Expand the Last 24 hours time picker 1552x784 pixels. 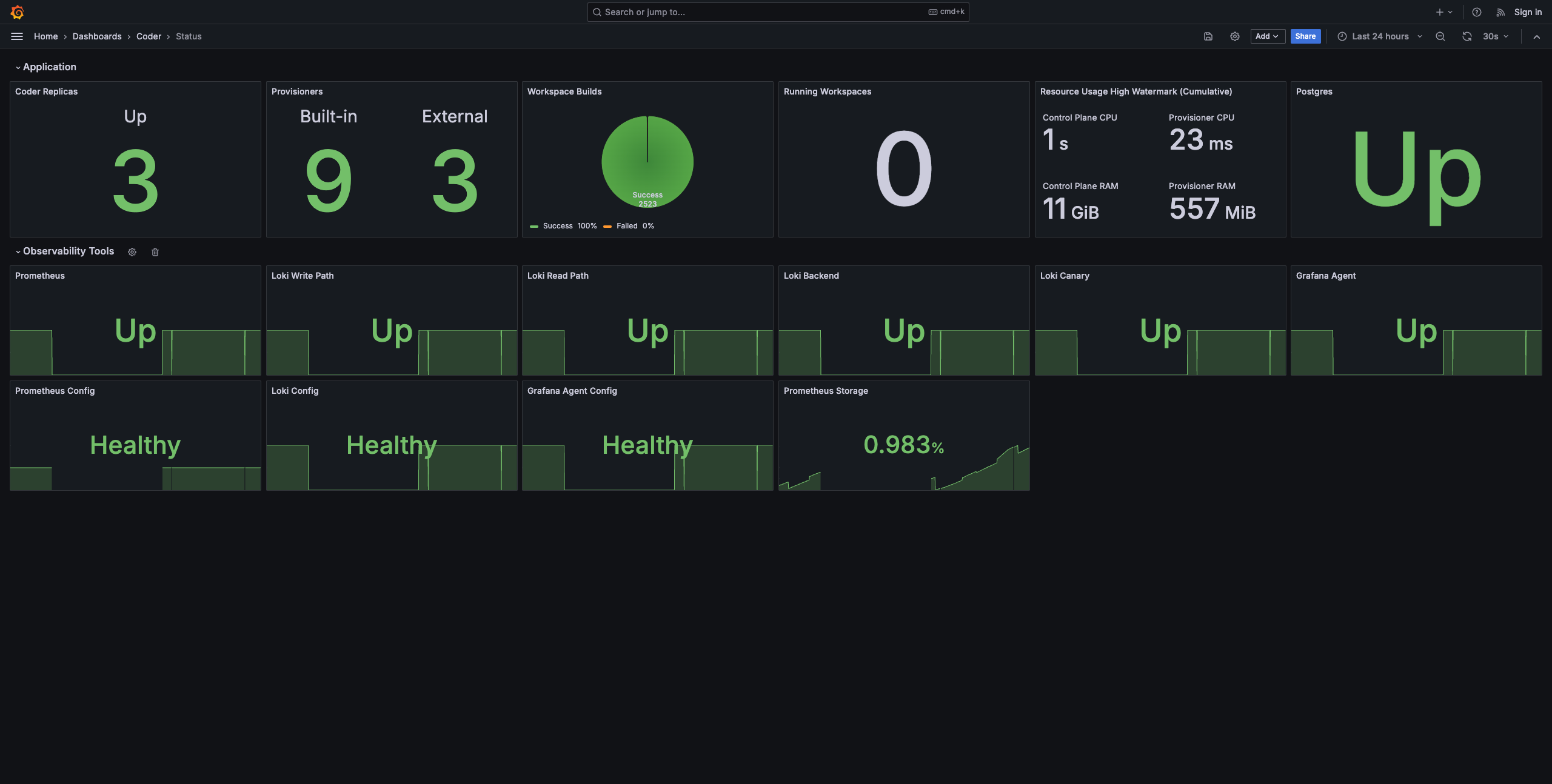click(1379, 36)
